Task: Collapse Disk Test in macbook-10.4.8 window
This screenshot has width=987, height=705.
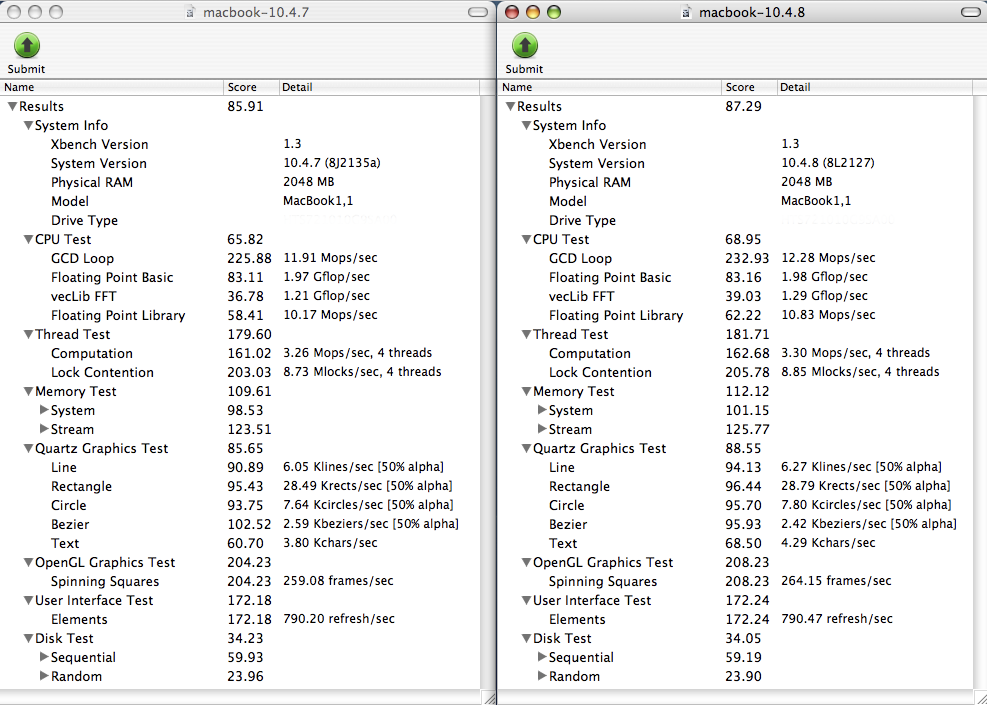Action: click(x=526, y=638)
